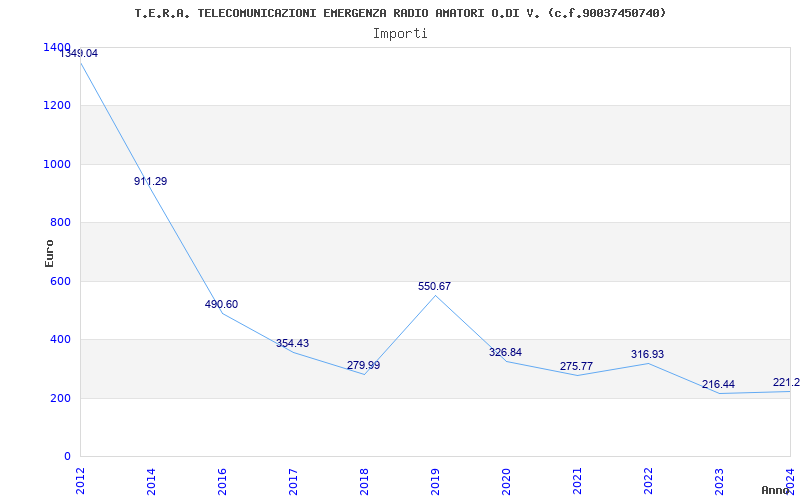Click the 275.77 data label

coord(576,366)
